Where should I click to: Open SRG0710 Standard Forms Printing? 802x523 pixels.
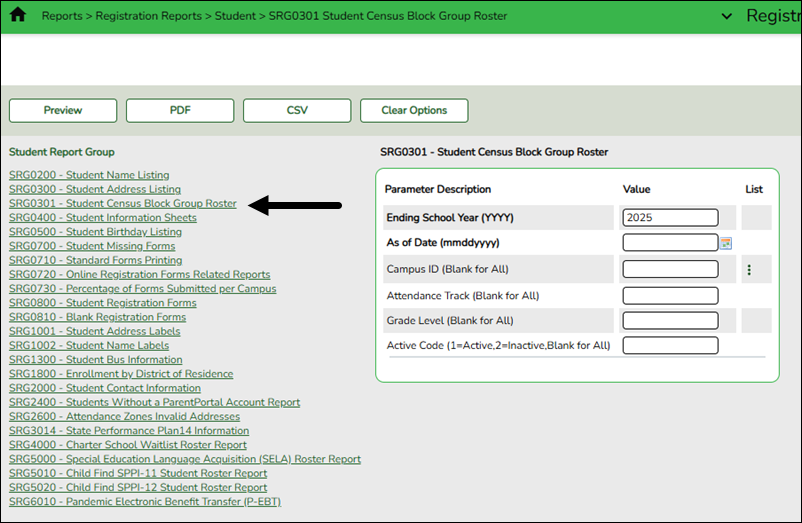[96, 260]
